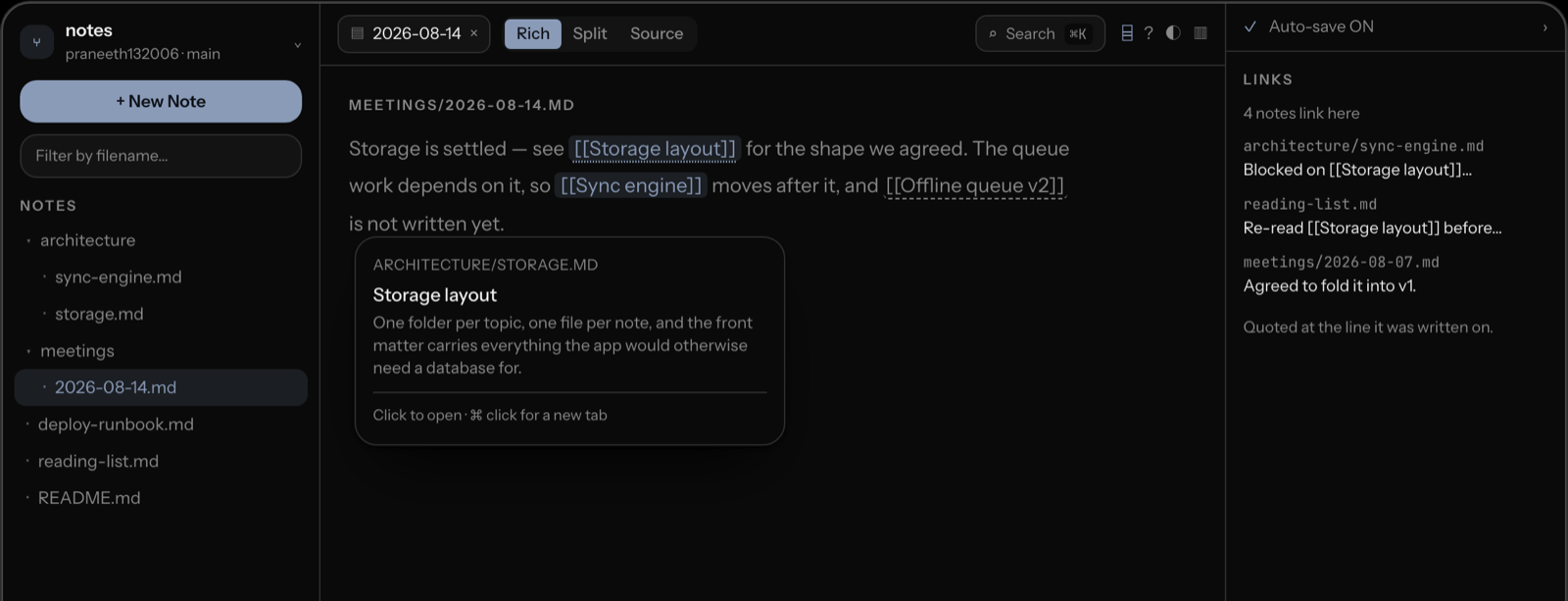Close the 2026-08-14 tab
This screenshot has height=601, width=1568.
tap(474, 33)
